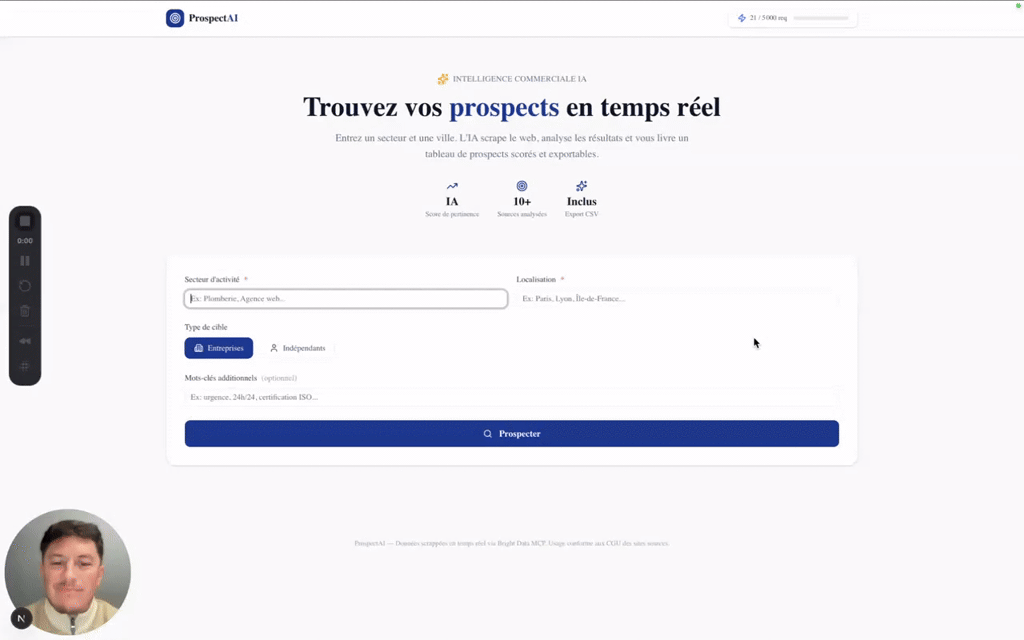Click the ProspectAI brand name text
Screen dimensions: 1024x640
pyautogui.click(x=214, y=18)
